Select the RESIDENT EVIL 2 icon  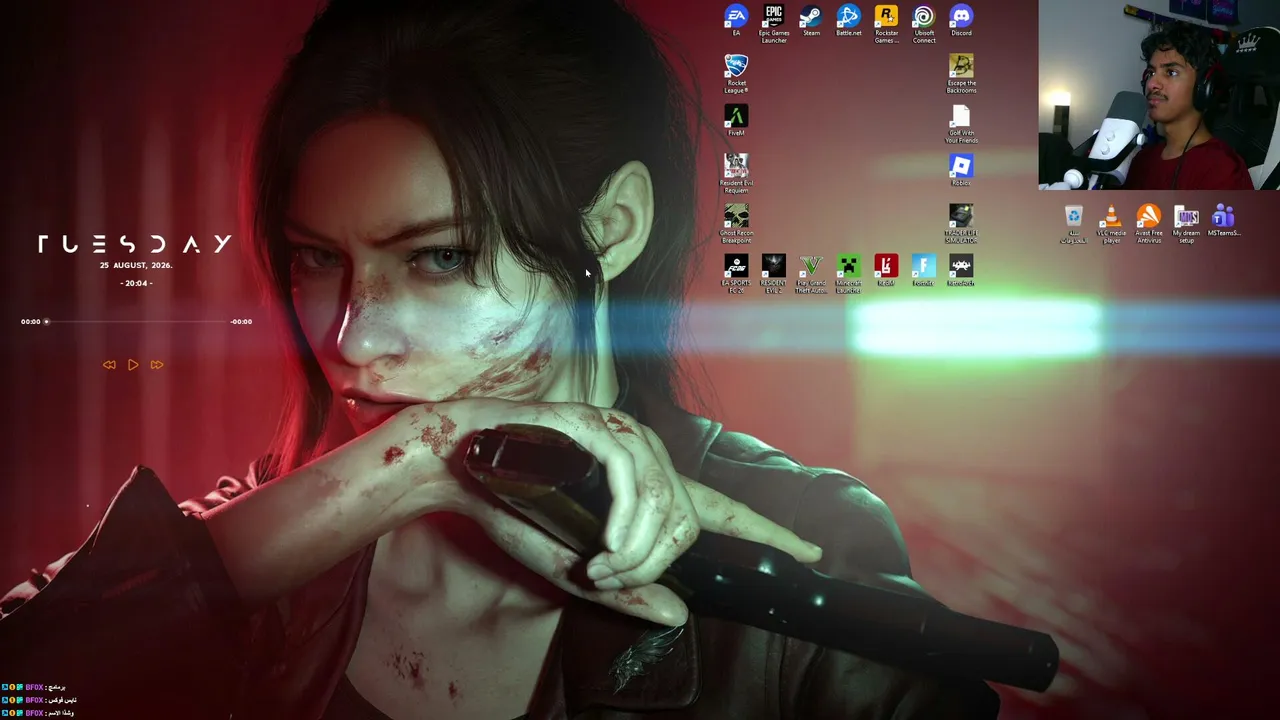tap(774, 274)
